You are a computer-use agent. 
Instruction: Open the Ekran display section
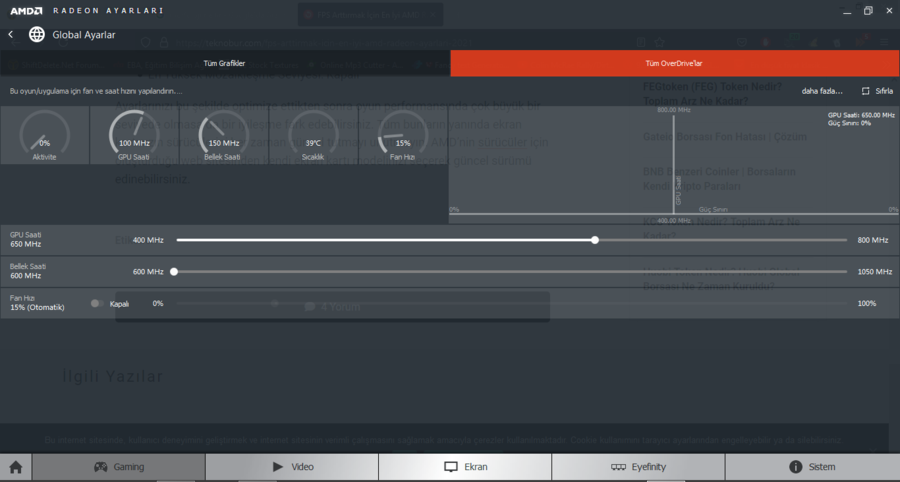pyautogui.click(x=465, y=467)
